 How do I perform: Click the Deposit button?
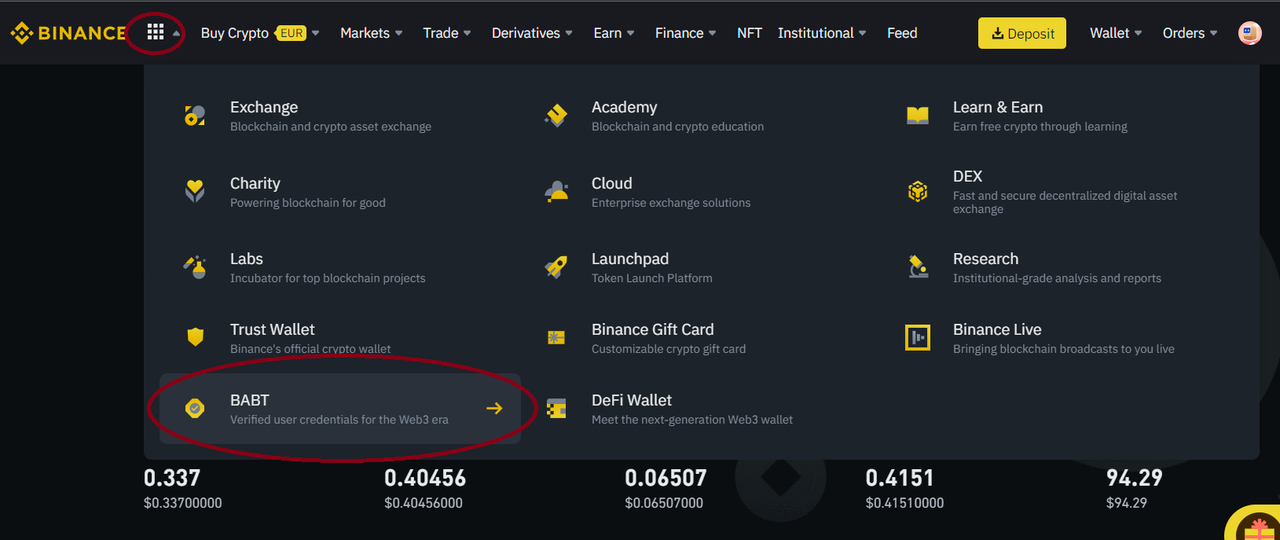(1022, 33)
